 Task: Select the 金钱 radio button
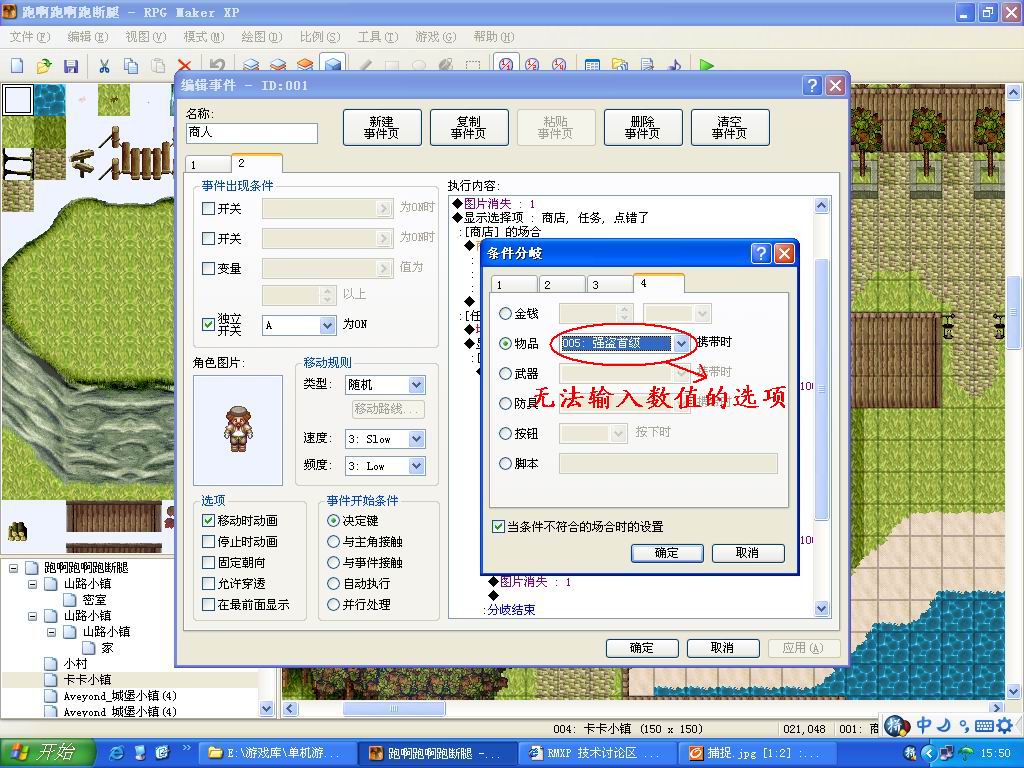point(505,313)
